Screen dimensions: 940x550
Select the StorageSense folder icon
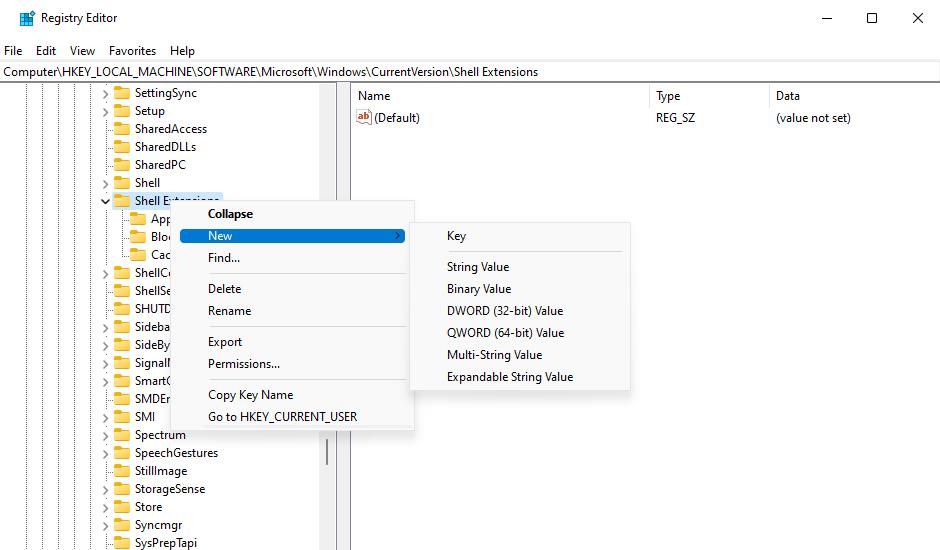pos(122,489)
